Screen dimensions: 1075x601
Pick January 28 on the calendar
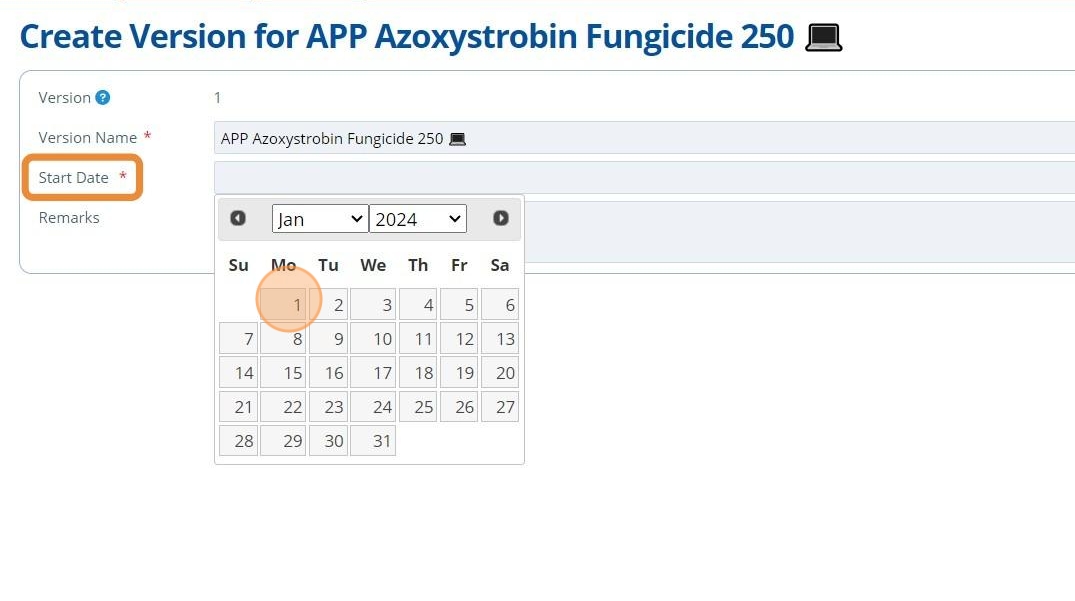239,441
